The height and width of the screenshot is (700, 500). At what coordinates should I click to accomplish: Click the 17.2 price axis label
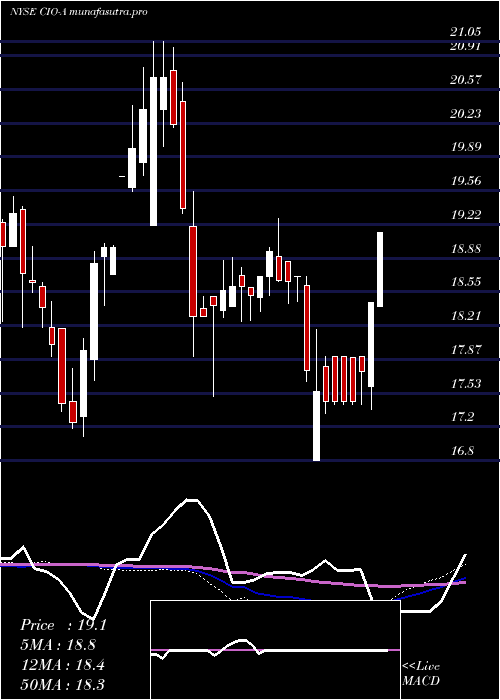pyautogui.click(x=462, y=417)
